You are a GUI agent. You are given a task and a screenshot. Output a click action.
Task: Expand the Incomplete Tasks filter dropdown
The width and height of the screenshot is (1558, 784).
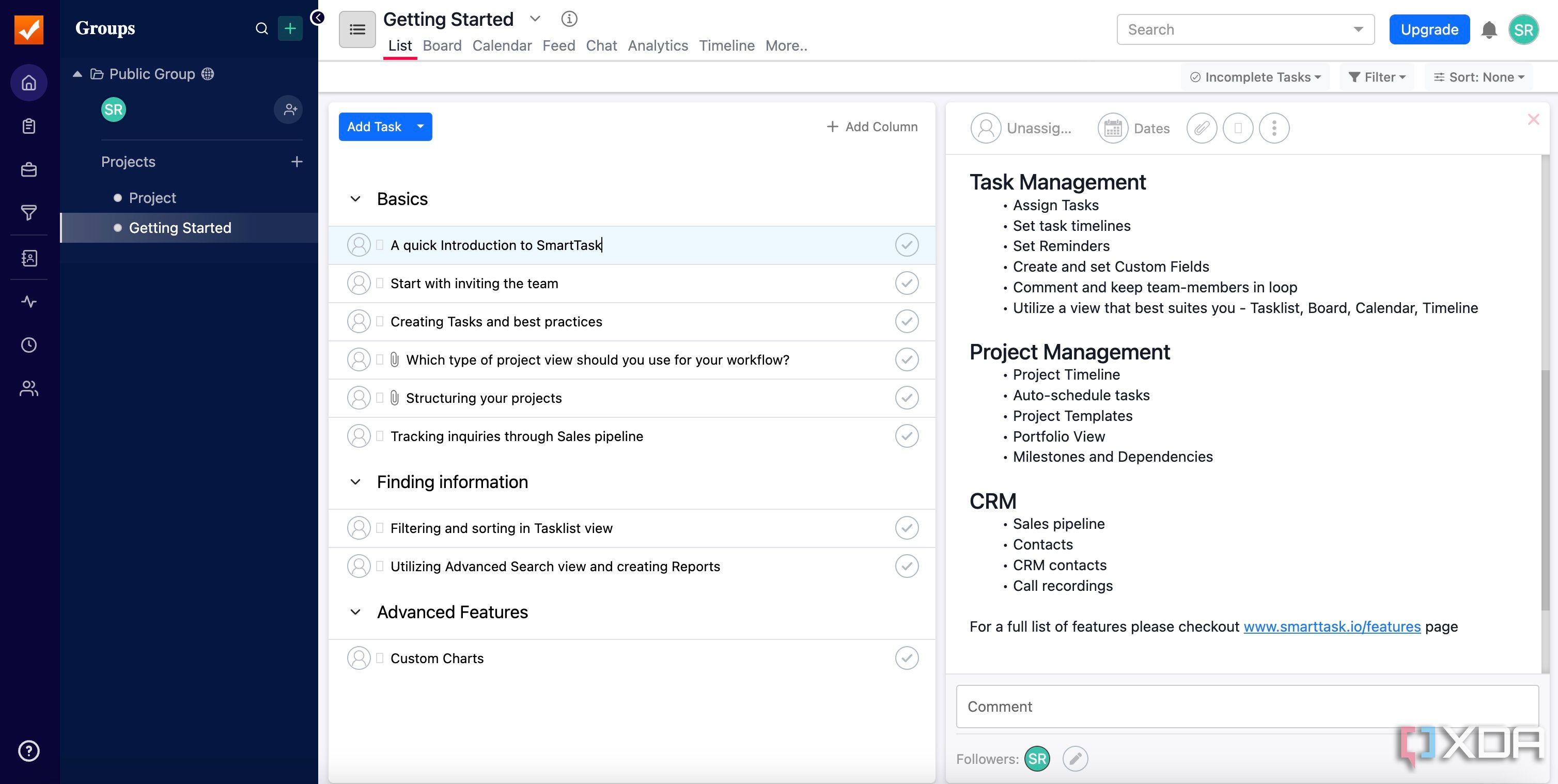click(1255, 77)
